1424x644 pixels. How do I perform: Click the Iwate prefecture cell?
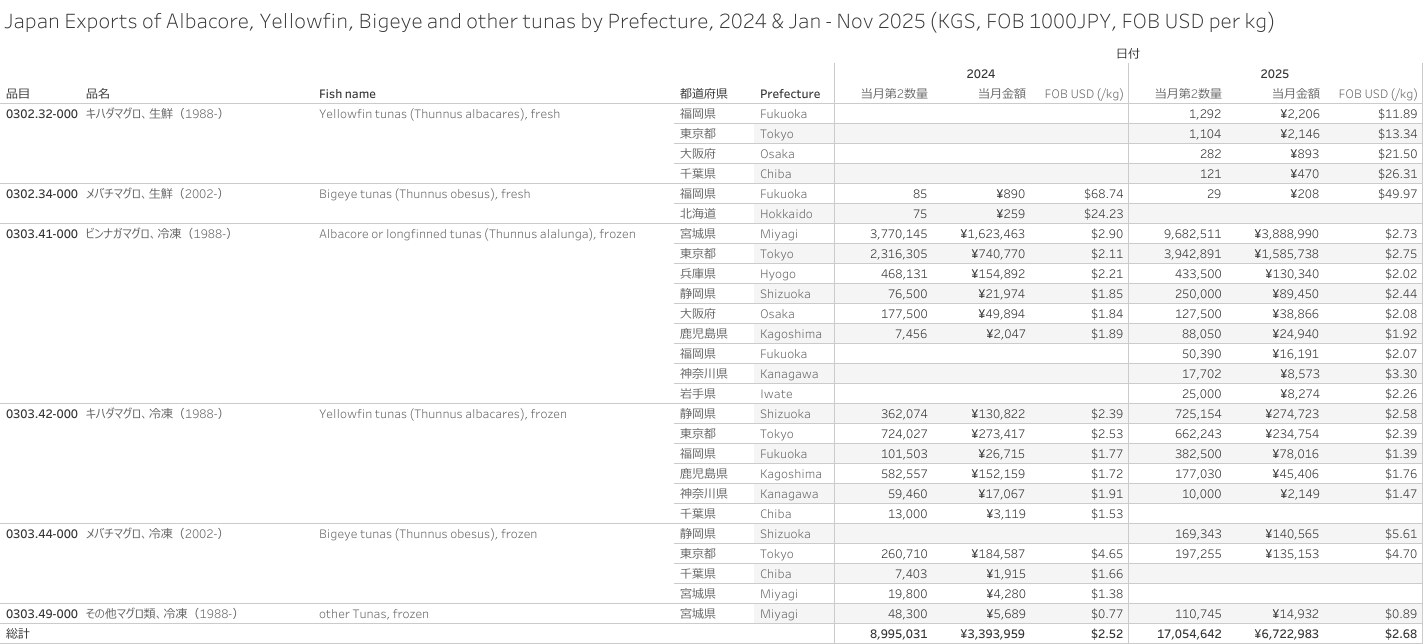pos(775,394)
